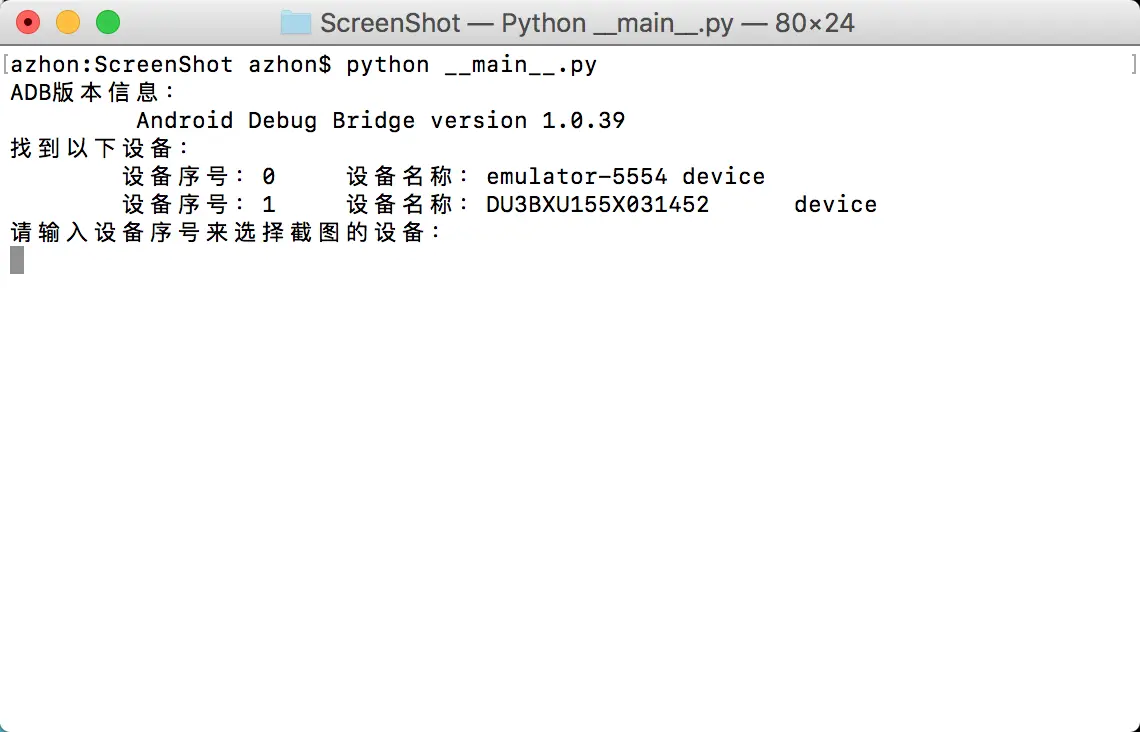Click the "找到以下设备" line
Image resolution: width=1140 pixels, height=732 pixels.
pos(100,149)
